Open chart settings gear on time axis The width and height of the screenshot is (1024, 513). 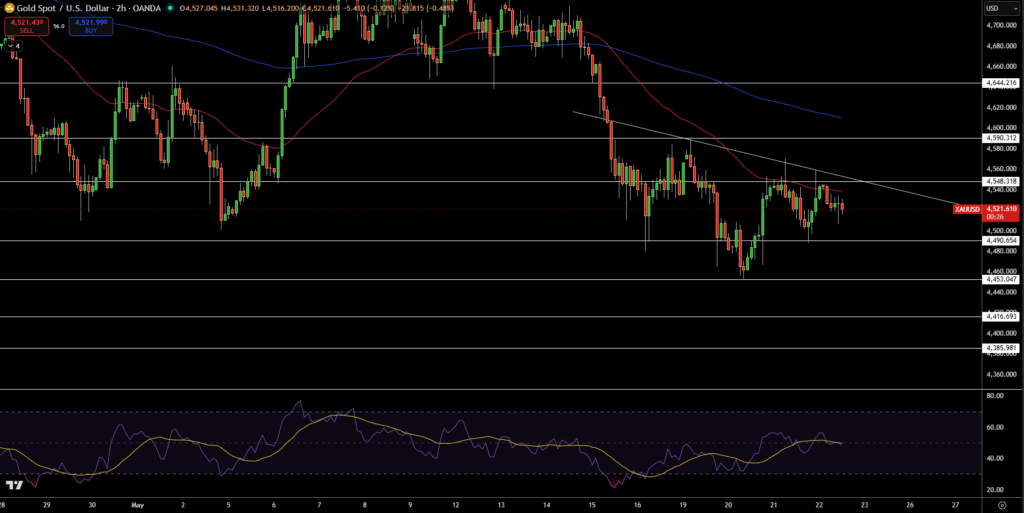(x=1002, y=505)
